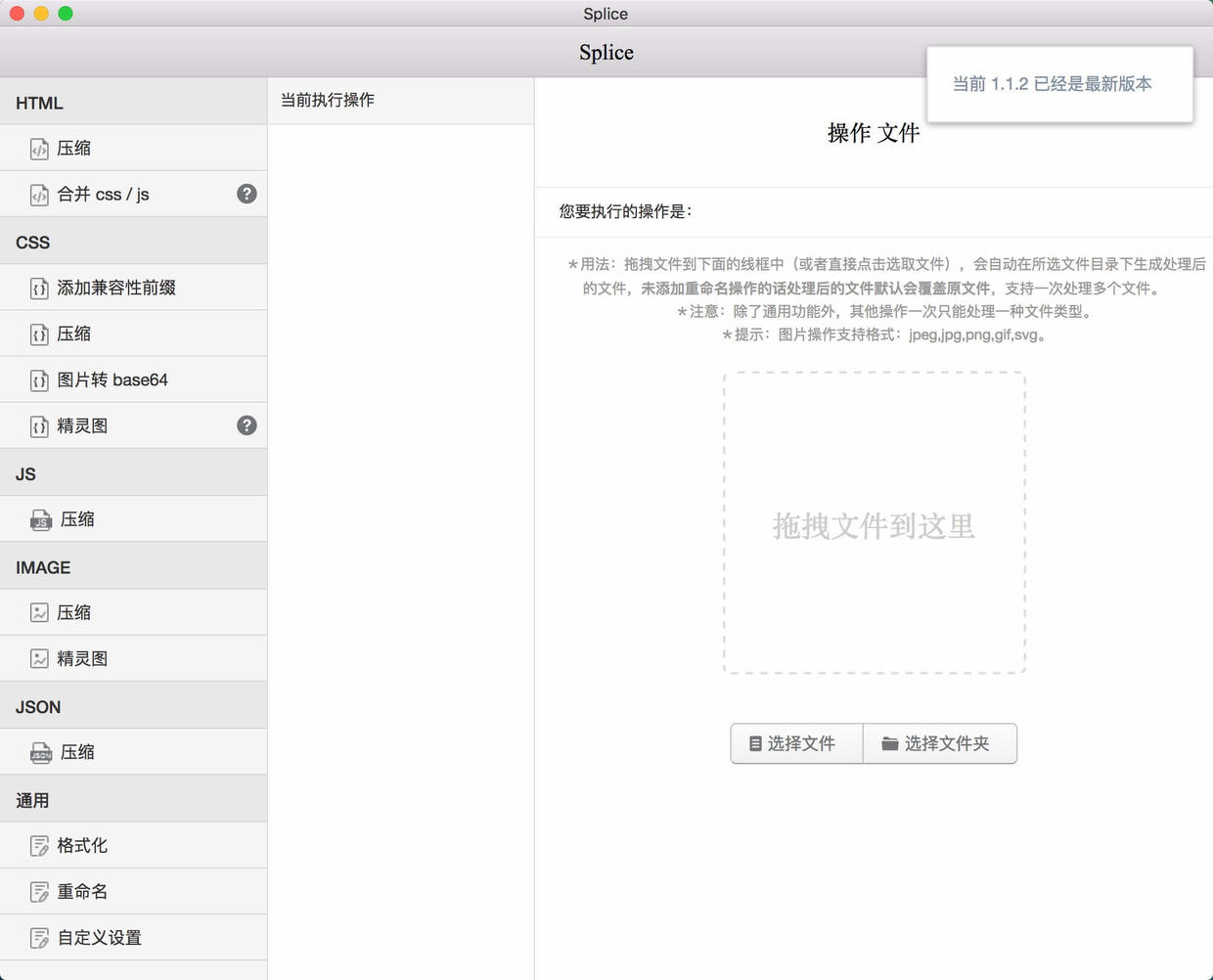Viewport: 1213px width, 980px height.
Task: Click the 您要执行的操作是: label
Action: pyautogui.click(x=625, y=211)
